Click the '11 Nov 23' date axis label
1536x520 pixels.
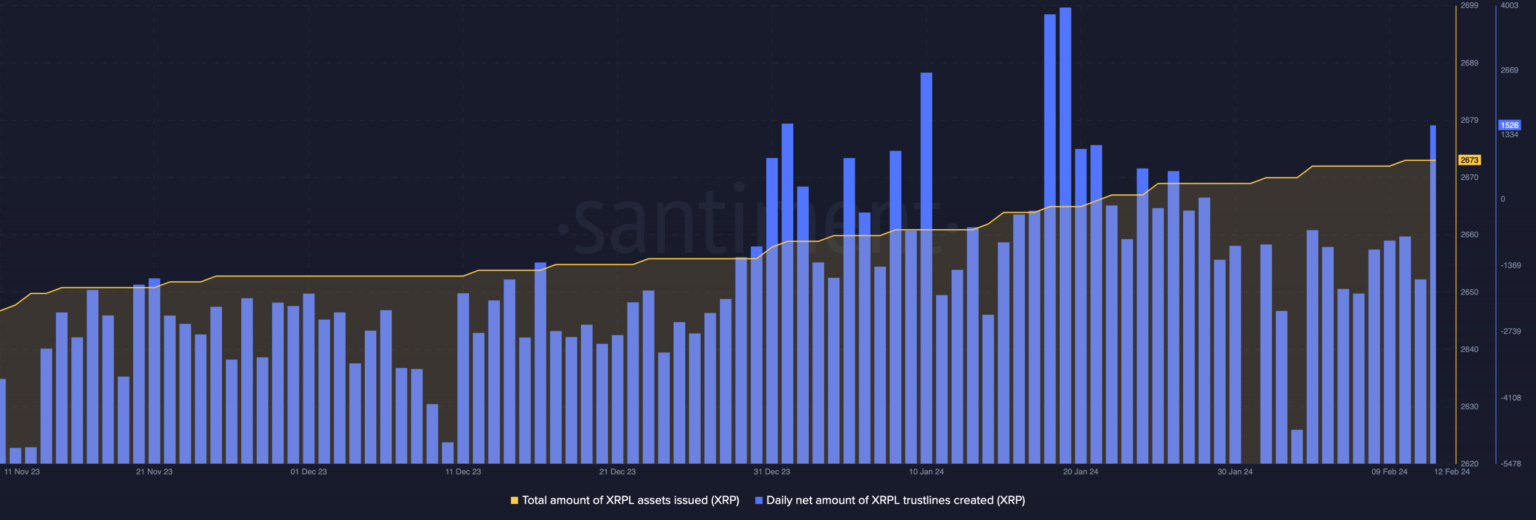click(22, 471)
